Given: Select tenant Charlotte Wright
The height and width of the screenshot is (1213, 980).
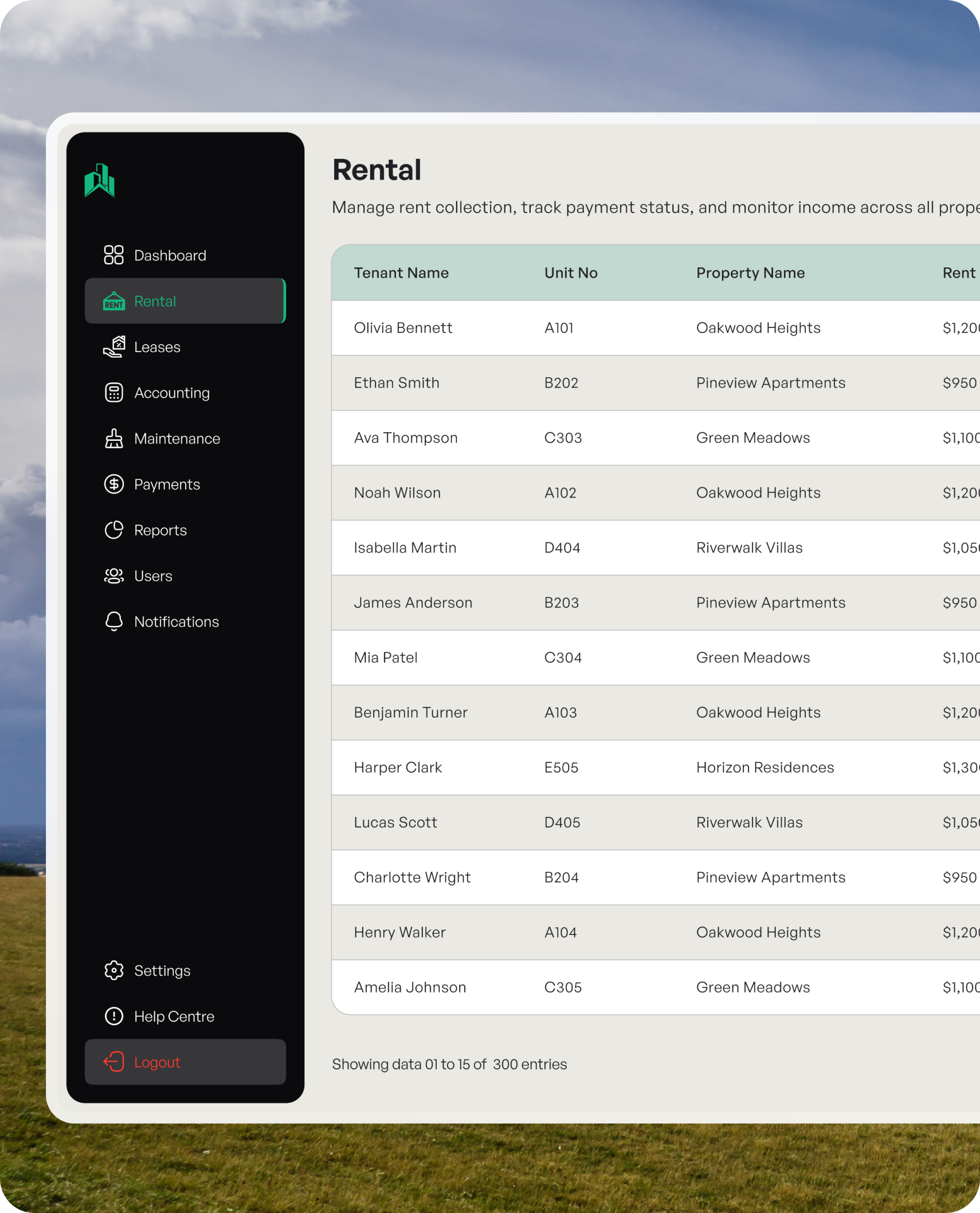Looking at the screenshot, I should tap(412, 878).
